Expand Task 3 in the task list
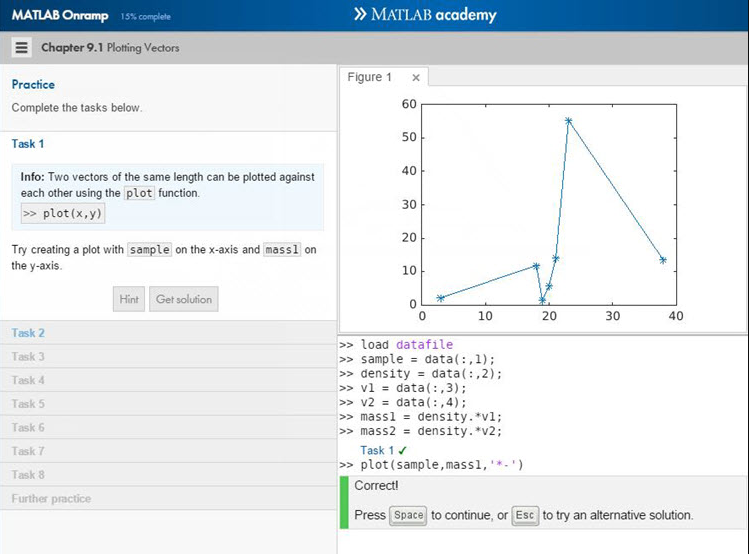 (x=28, y=357)
